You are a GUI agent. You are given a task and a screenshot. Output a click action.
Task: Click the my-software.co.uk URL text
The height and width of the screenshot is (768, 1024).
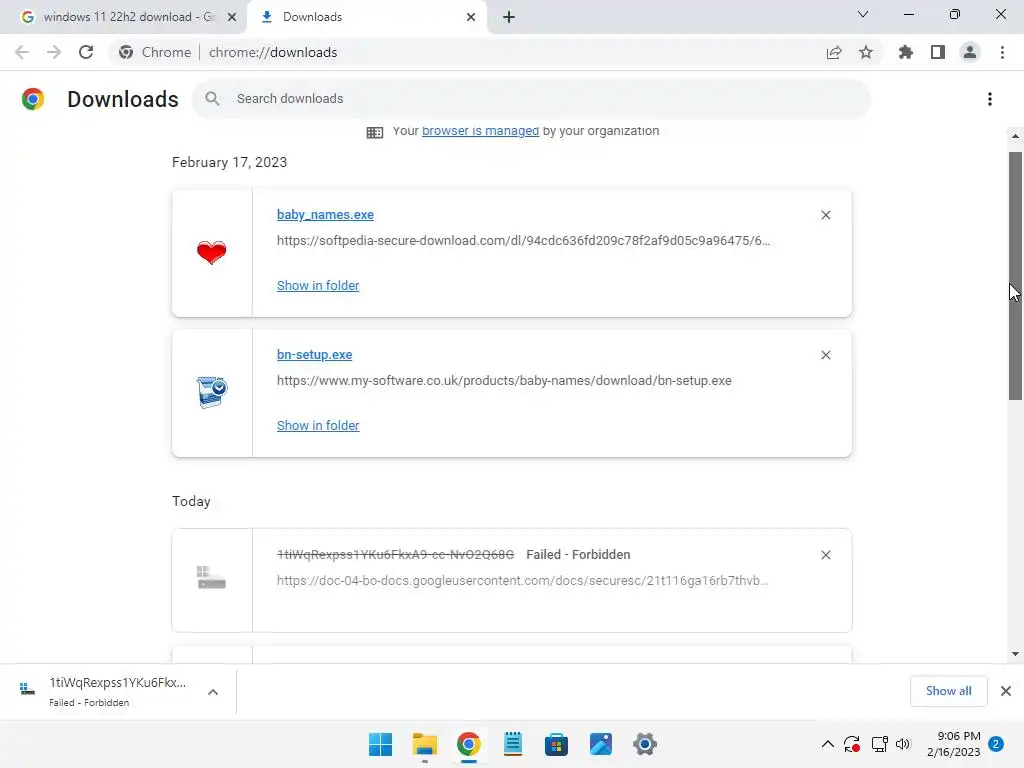[504, 380]
